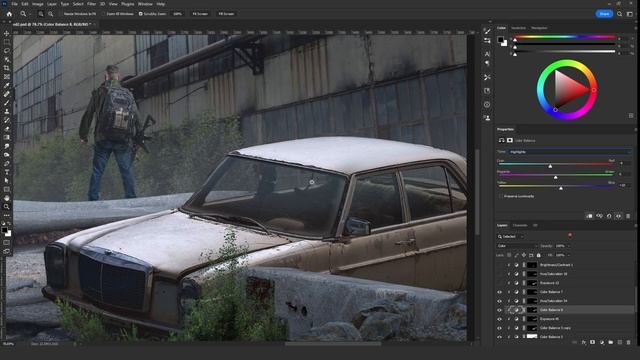Screen dimensions: 640x360
Task: Select the Clone Stamp tool
Action: click(7, 111)
